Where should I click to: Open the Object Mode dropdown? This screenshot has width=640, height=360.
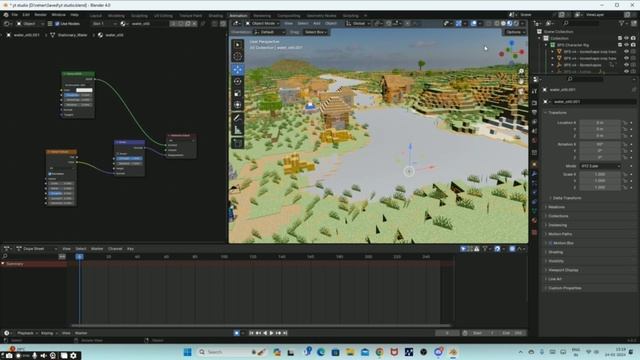point(262,24)
